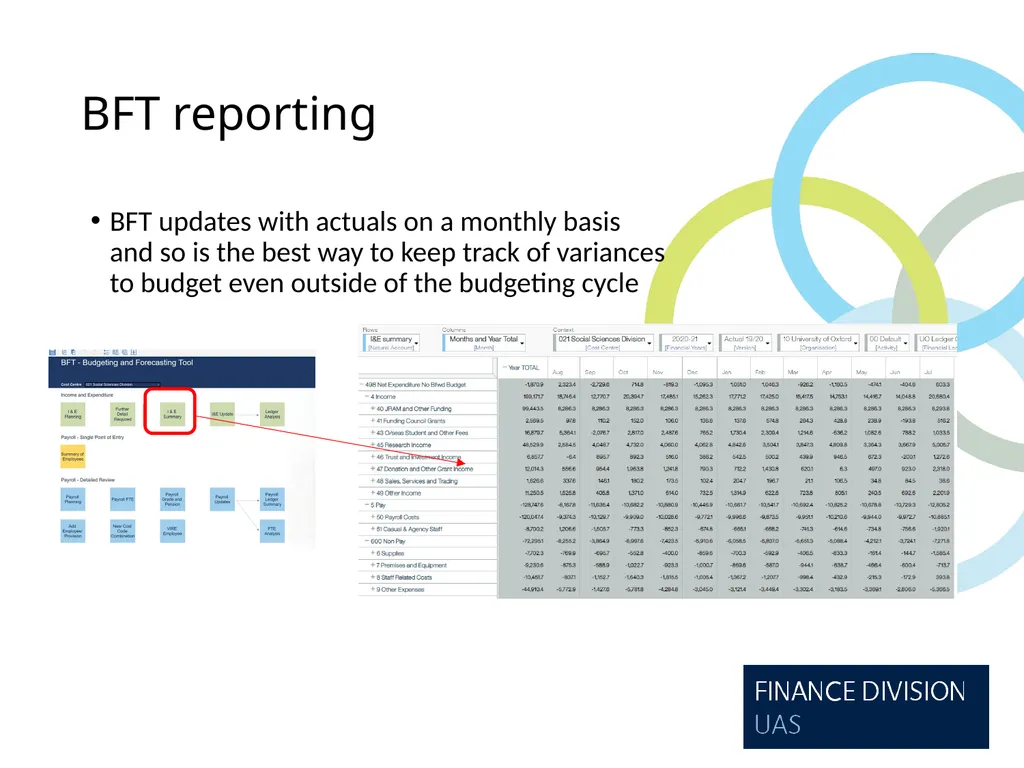The image size is (1024, 768).
Task: Expand 49 Other Income
Action: coord(373,493)
